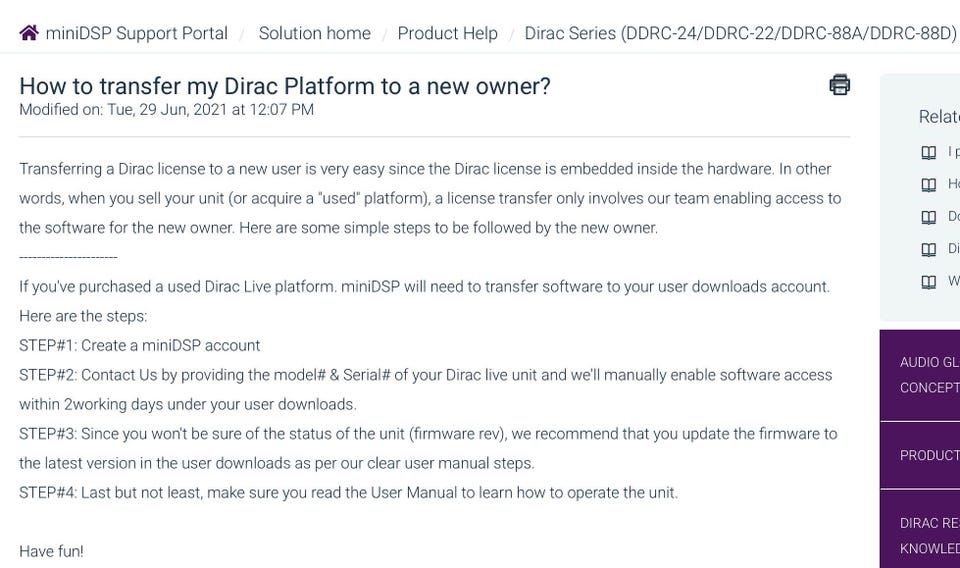Open the third related article book icon
The height and width of the screenshot is (568, 960).
pyautogui.click(x=929, y=217)
